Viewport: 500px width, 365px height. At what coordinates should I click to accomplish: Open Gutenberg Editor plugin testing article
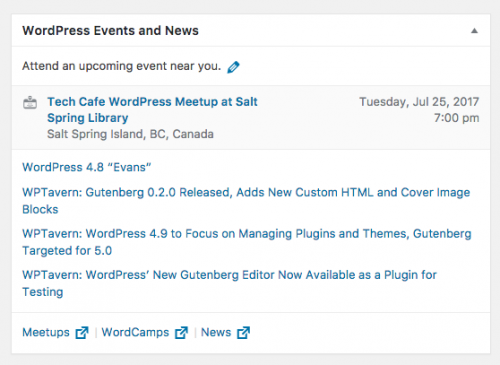(229, 283)
